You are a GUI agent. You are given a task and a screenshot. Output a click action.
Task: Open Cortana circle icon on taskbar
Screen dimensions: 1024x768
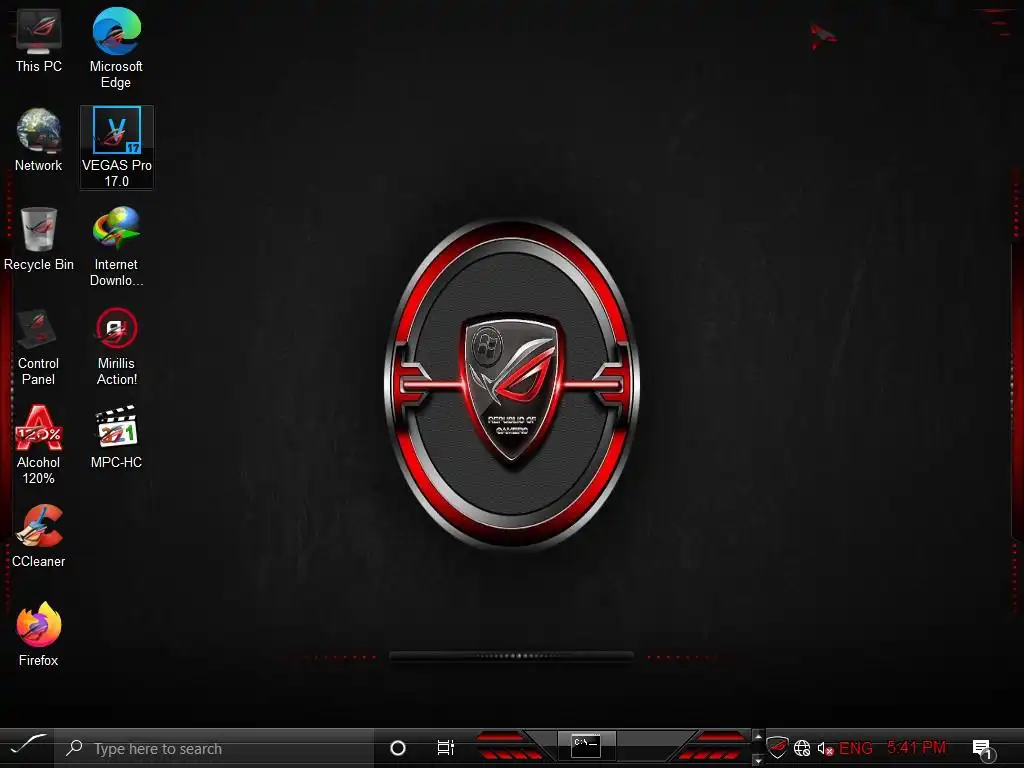click(398, 748)
